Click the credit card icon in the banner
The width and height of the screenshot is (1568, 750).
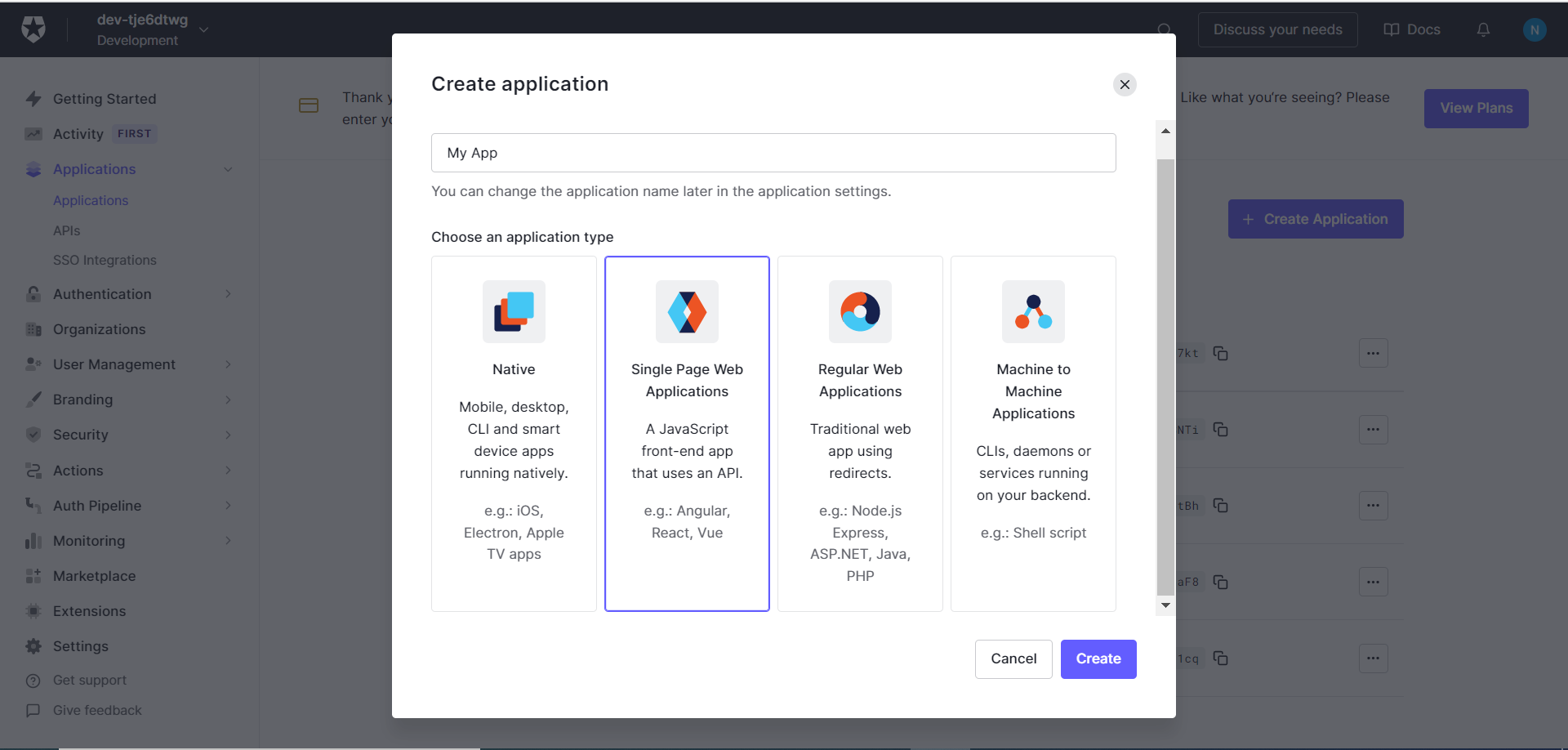click(x=309, y=105)
